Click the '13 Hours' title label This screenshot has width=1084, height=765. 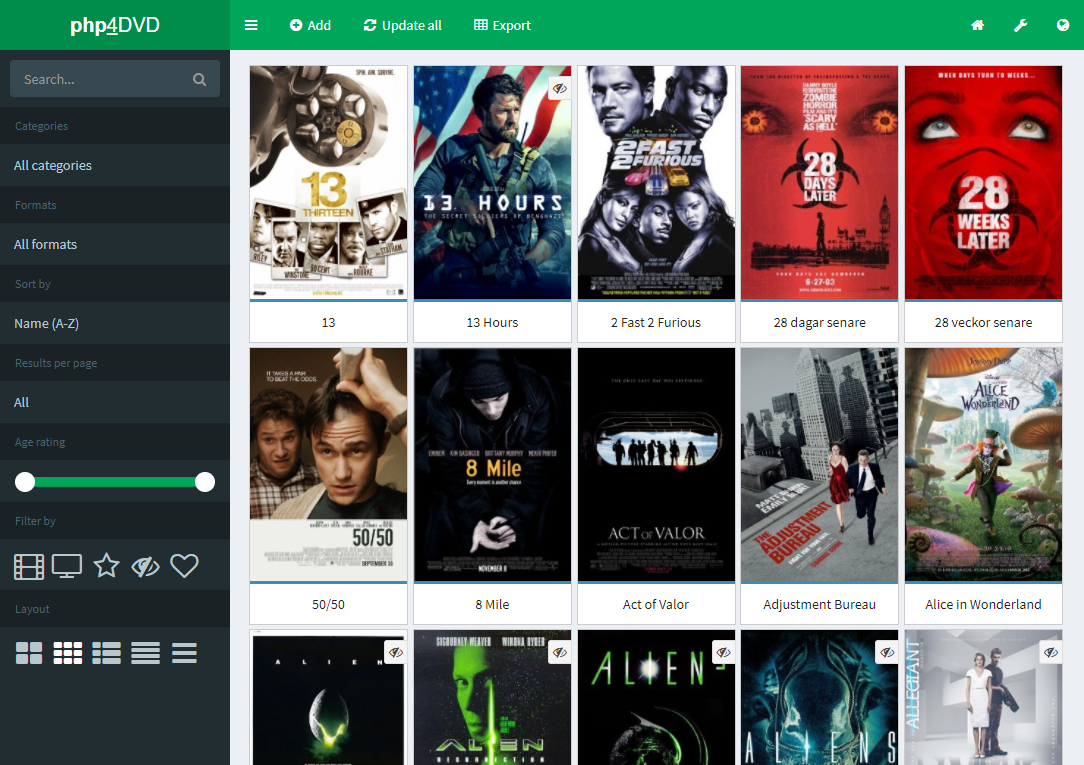(x=492, y=323)
